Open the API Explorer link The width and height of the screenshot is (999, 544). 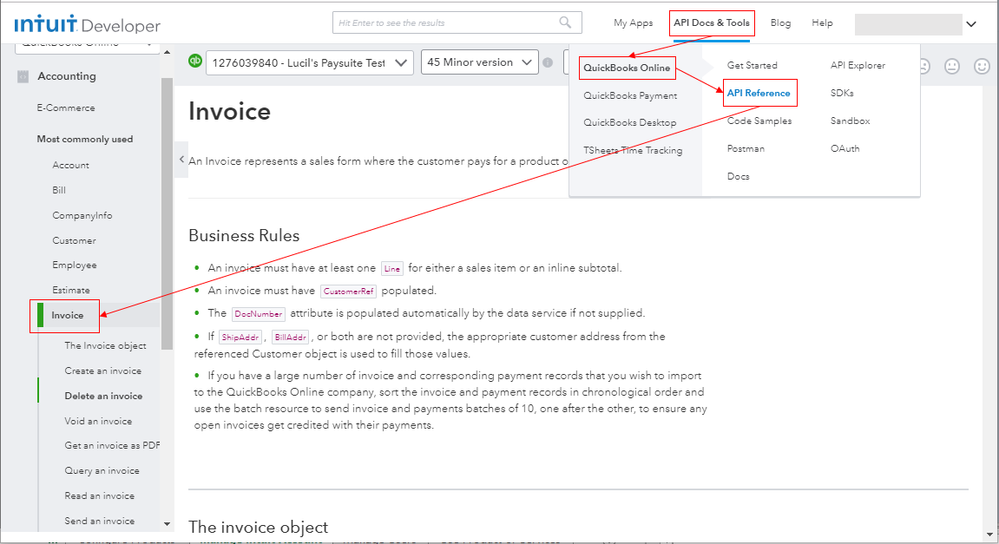tap(858, 65)
